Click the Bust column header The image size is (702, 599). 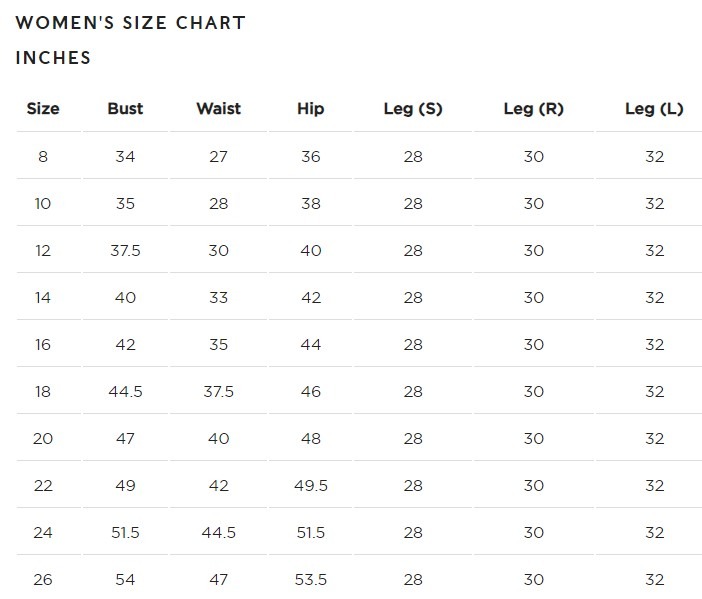(x=125, y=109)
